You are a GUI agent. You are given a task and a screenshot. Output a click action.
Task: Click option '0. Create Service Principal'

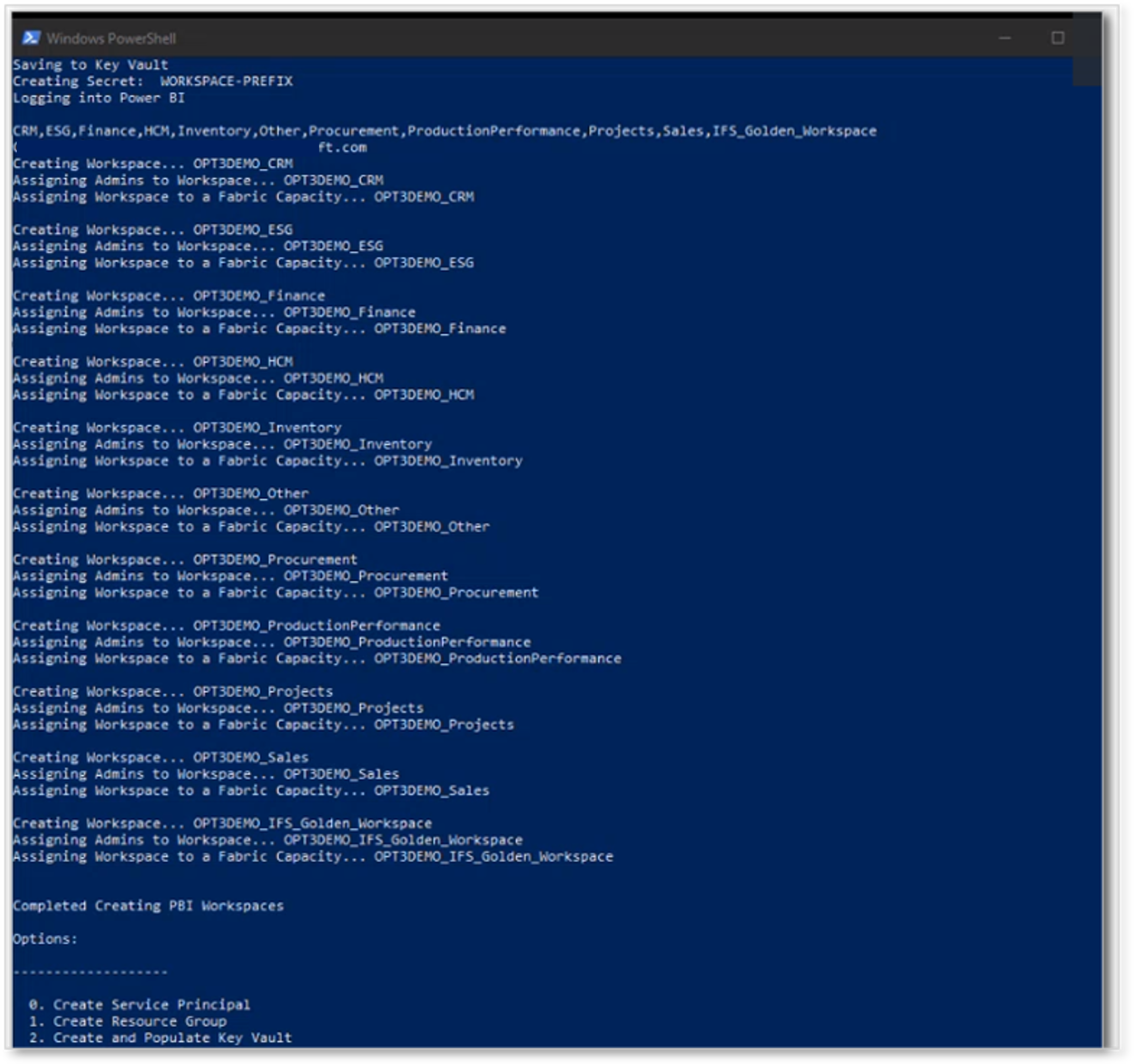(x=140, y=1006)
